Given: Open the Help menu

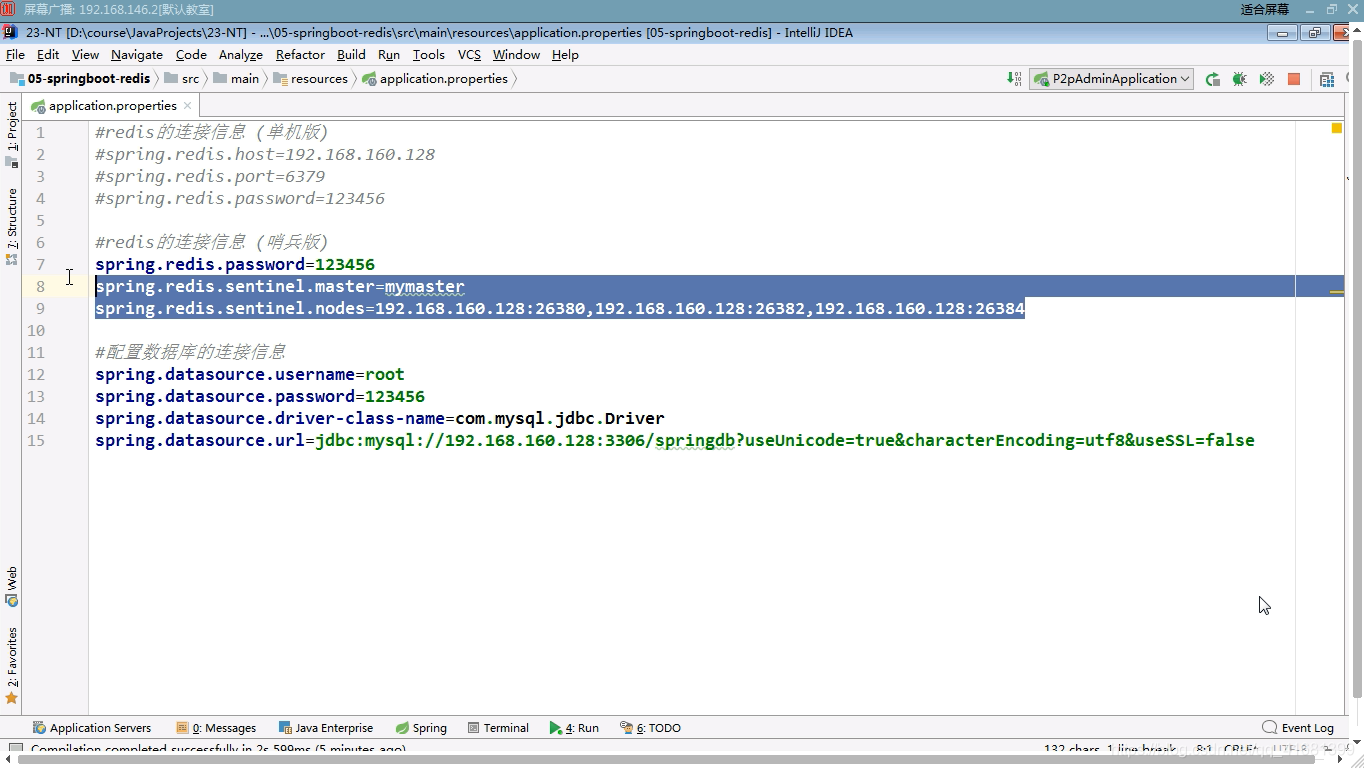Looking at the screenshot, I should [565, 55].
